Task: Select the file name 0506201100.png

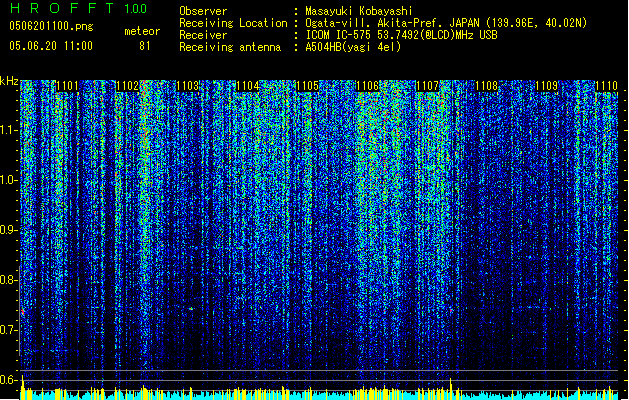Action: tap(51, 26)
